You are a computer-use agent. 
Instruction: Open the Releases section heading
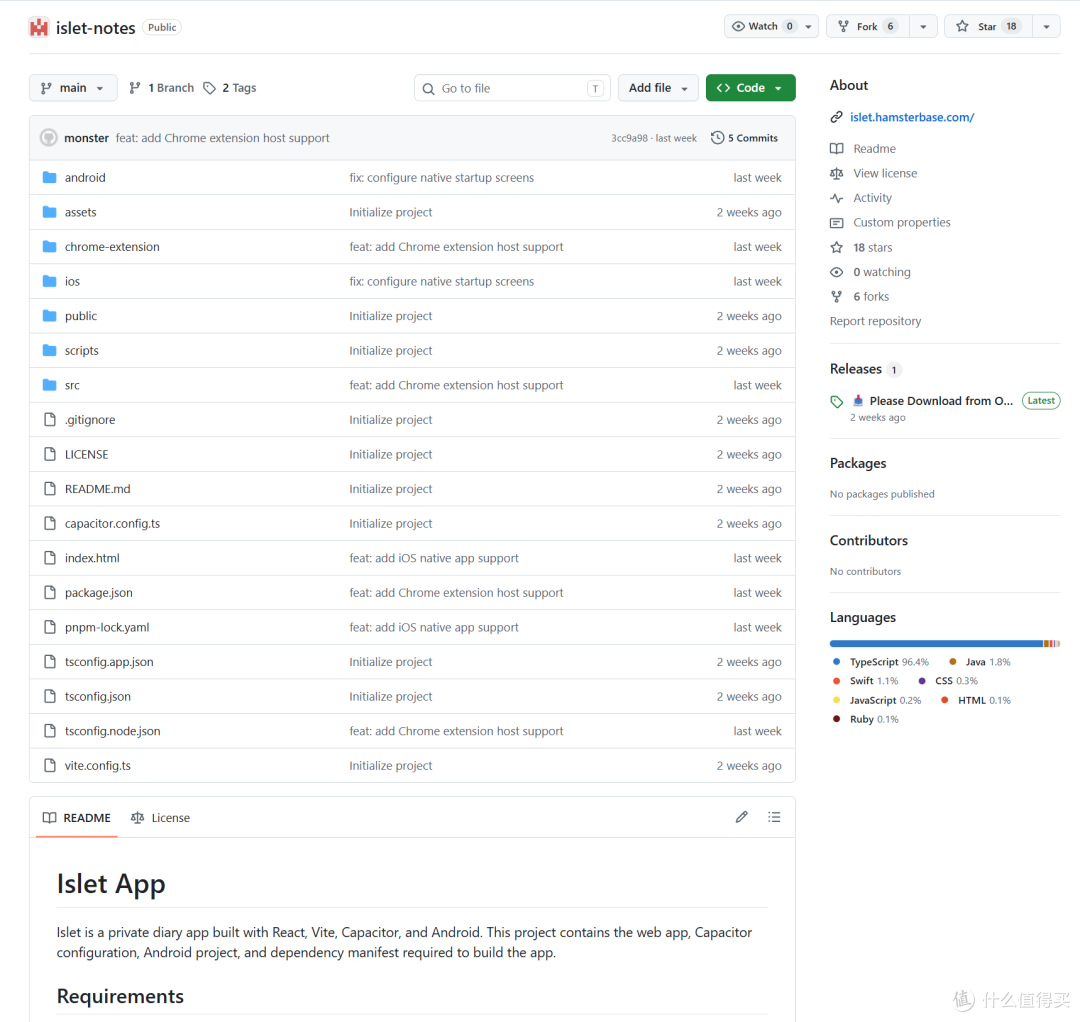pos(855,369)
